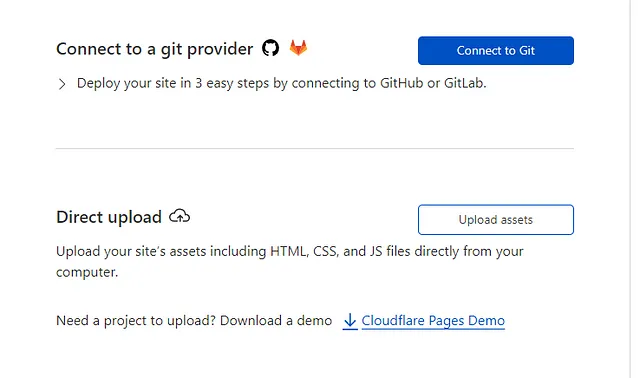Click the horizontal divider between the sections
This screenshot has width=640, height=378.
(315, 149)
